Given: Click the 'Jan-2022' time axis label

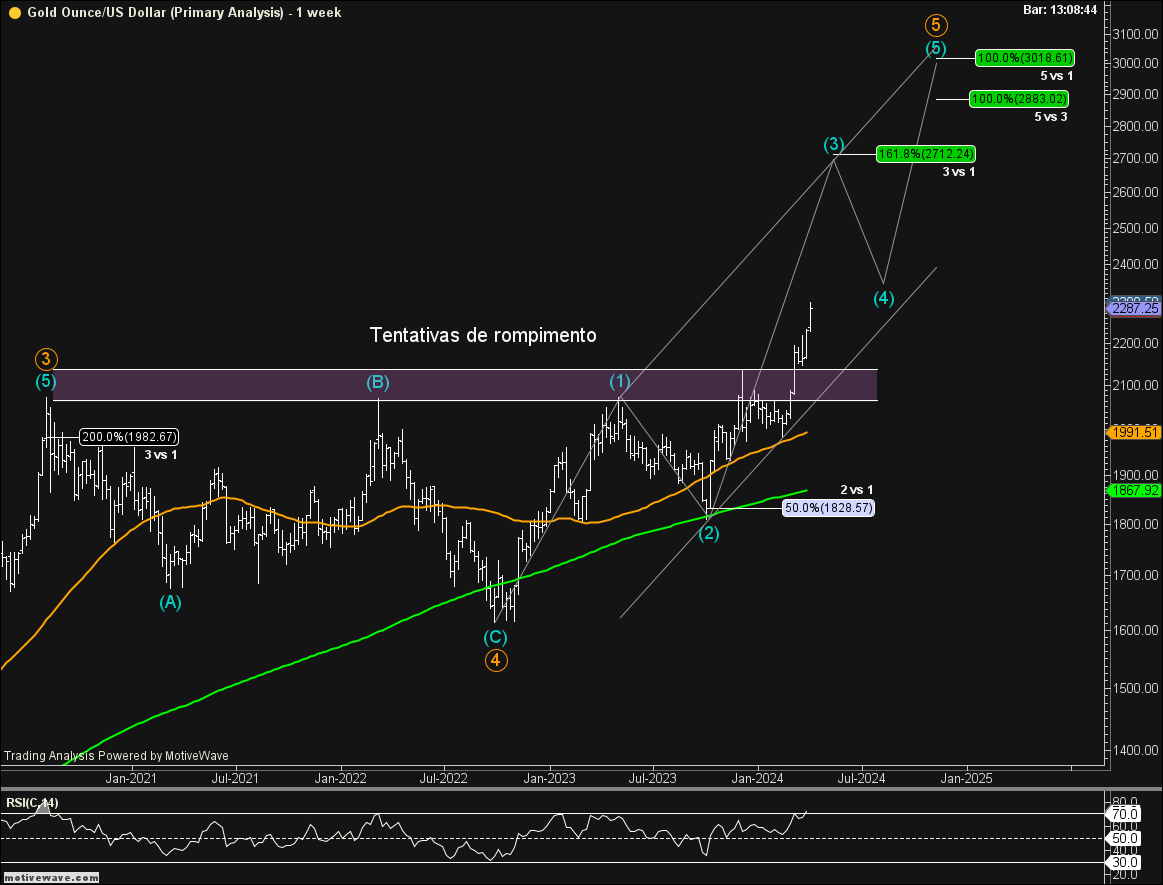Looking at the screenshot, I should [340, 778].
